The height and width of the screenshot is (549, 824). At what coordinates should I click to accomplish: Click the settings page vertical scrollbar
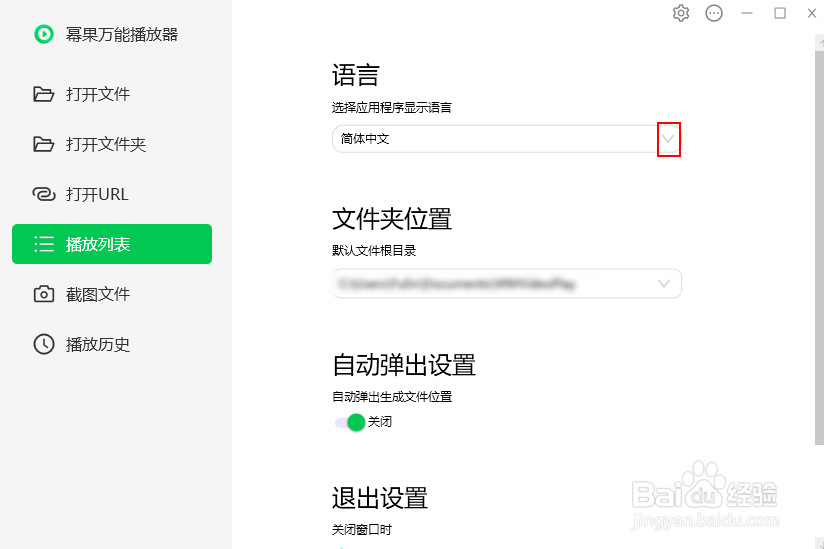[819, 240]
